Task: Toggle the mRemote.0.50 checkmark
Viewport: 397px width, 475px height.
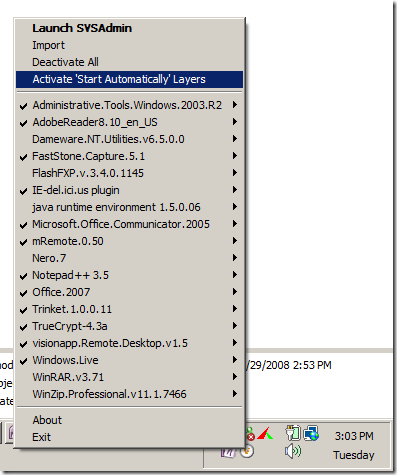Action: click(x=23, y=242)
